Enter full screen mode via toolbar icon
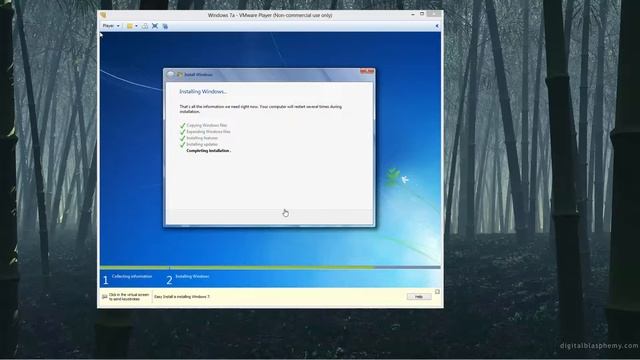Image resolution: width=640 pixels, height=360 pixels. (x=155, y=26)
